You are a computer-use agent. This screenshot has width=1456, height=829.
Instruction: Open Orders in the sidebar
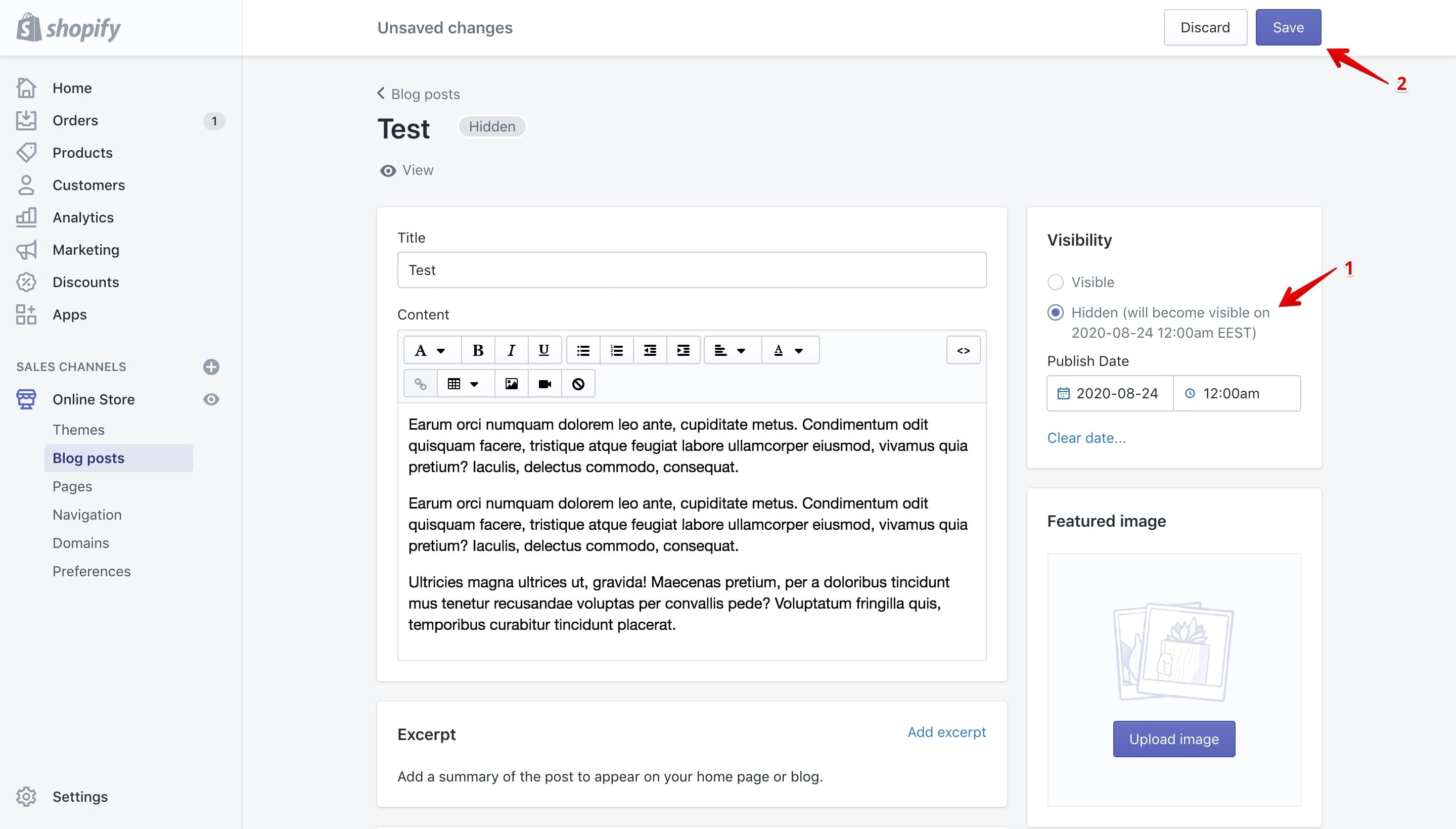(x=75, y=120)
